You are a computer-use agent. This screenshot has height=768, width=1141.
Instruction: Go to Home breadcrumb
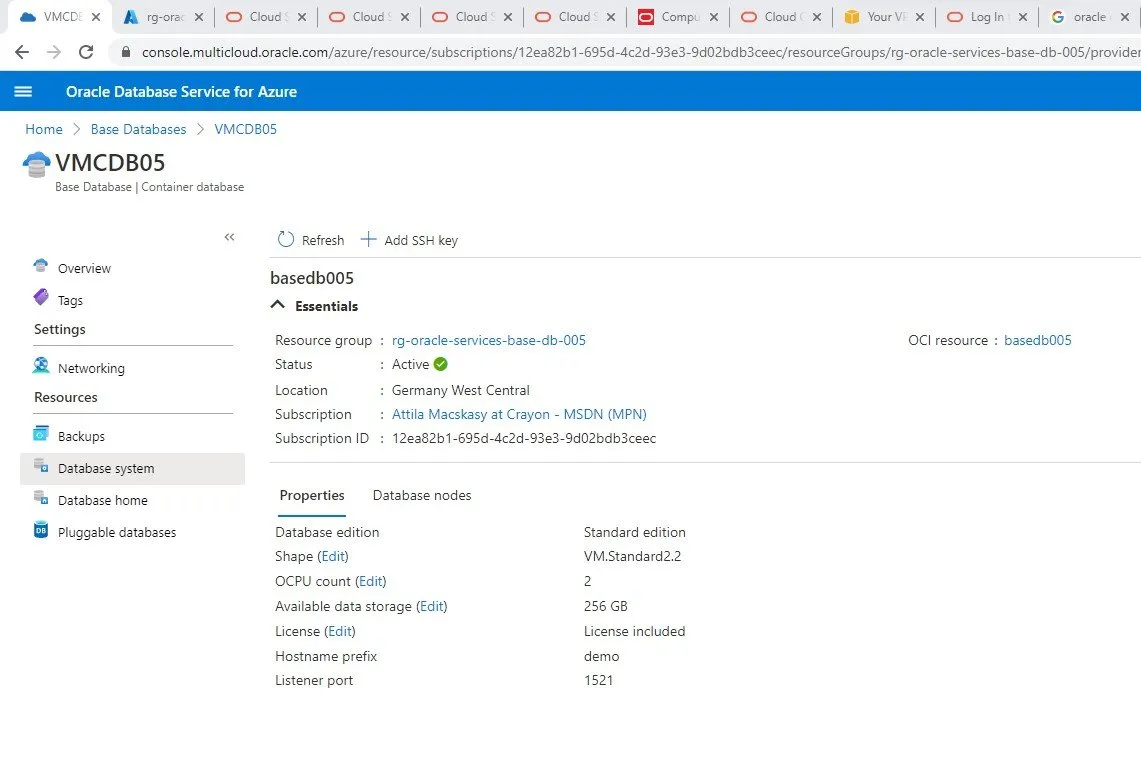(44, 129)
